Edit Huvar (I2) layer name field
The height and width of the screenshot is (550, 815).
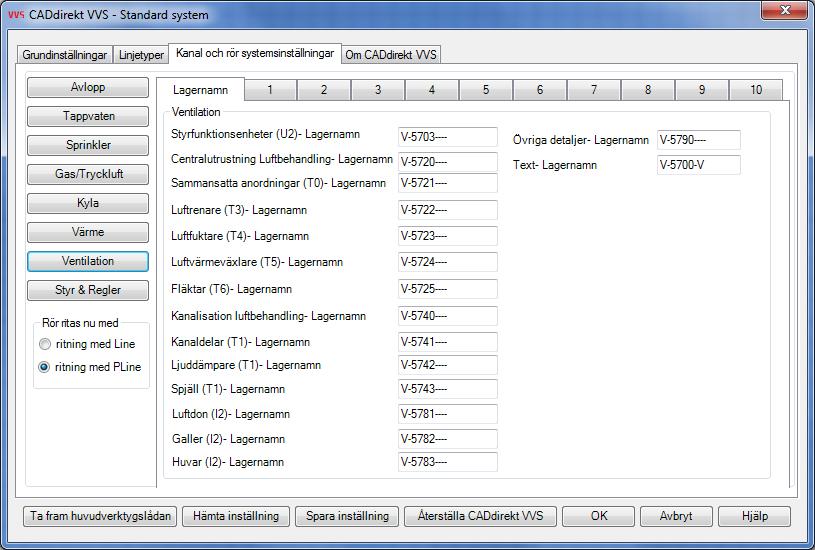(448, 462)
